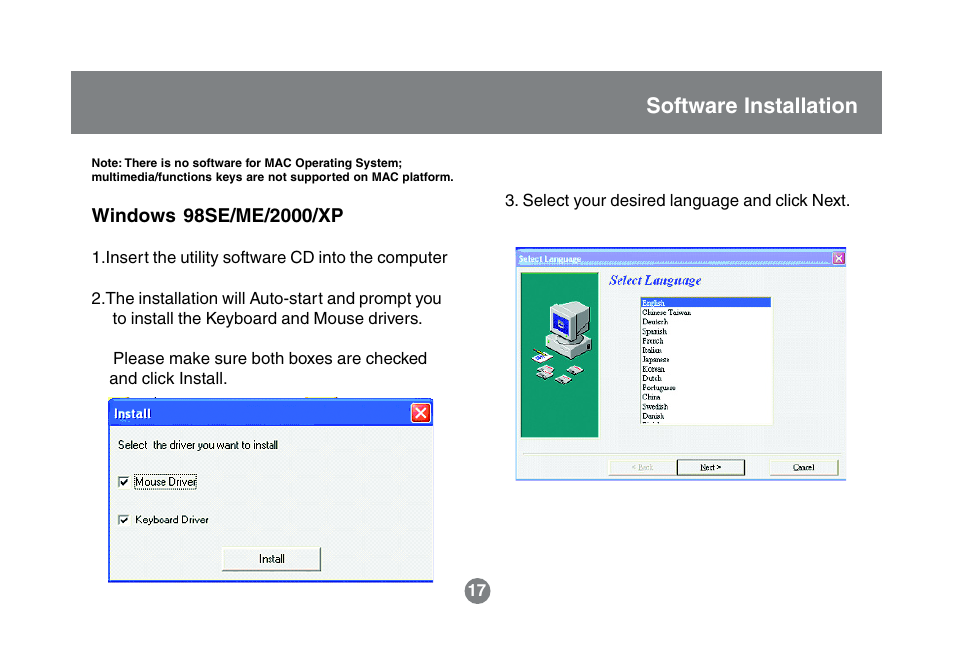Close the Select Language window
Viewport: 954px width, 664px height.
(838, 259)
